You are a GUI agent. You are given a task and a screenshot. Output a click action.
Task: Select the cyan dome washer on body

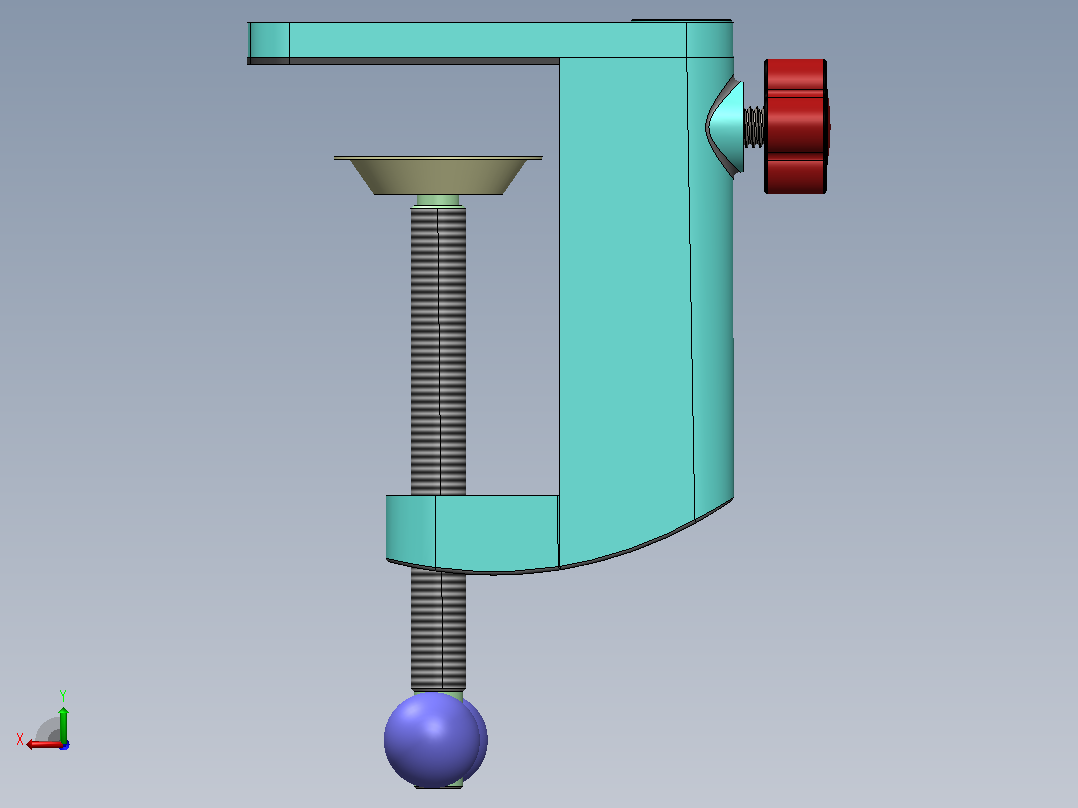pyautogui.click(x=726, y=127)
